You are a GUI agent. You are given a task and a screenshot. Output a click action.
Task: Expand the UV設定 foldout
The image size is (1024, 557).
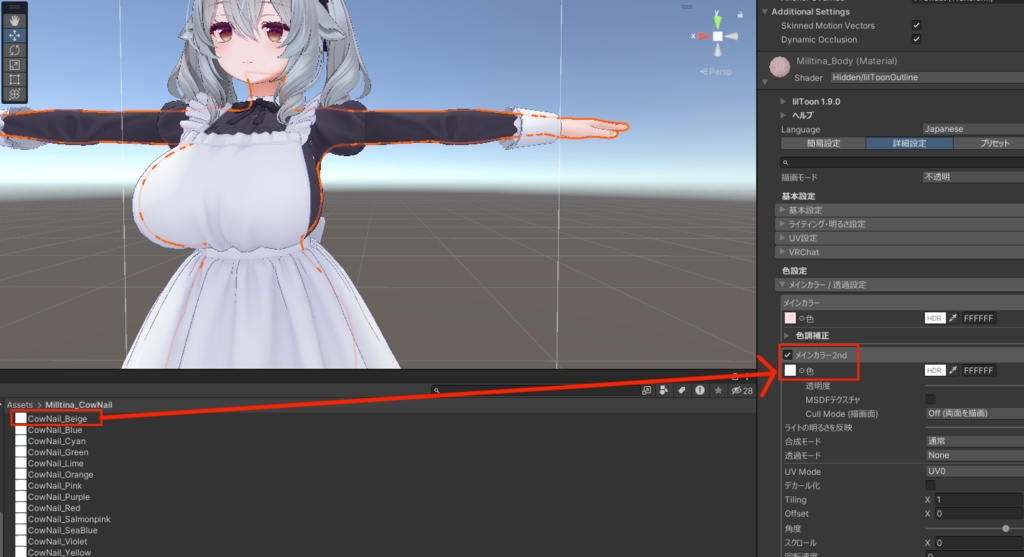(900, 238)
